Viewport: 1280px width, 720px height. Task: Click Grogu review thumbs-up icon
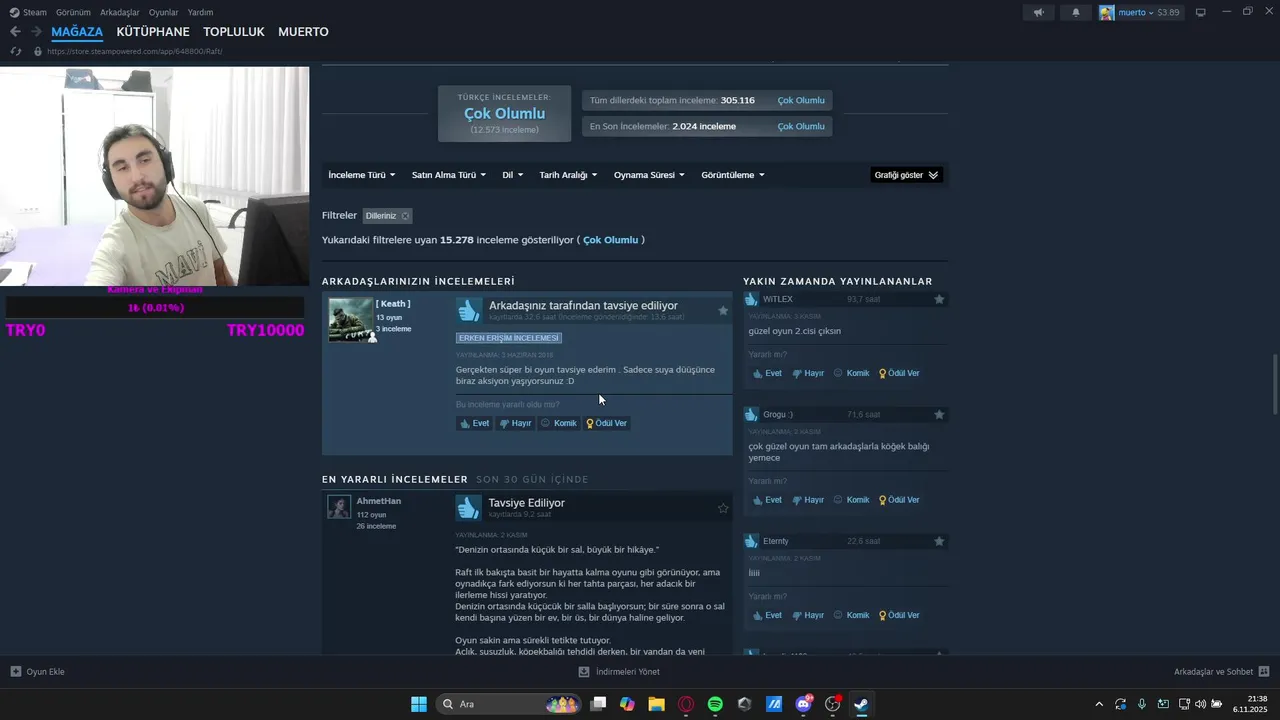752,414
